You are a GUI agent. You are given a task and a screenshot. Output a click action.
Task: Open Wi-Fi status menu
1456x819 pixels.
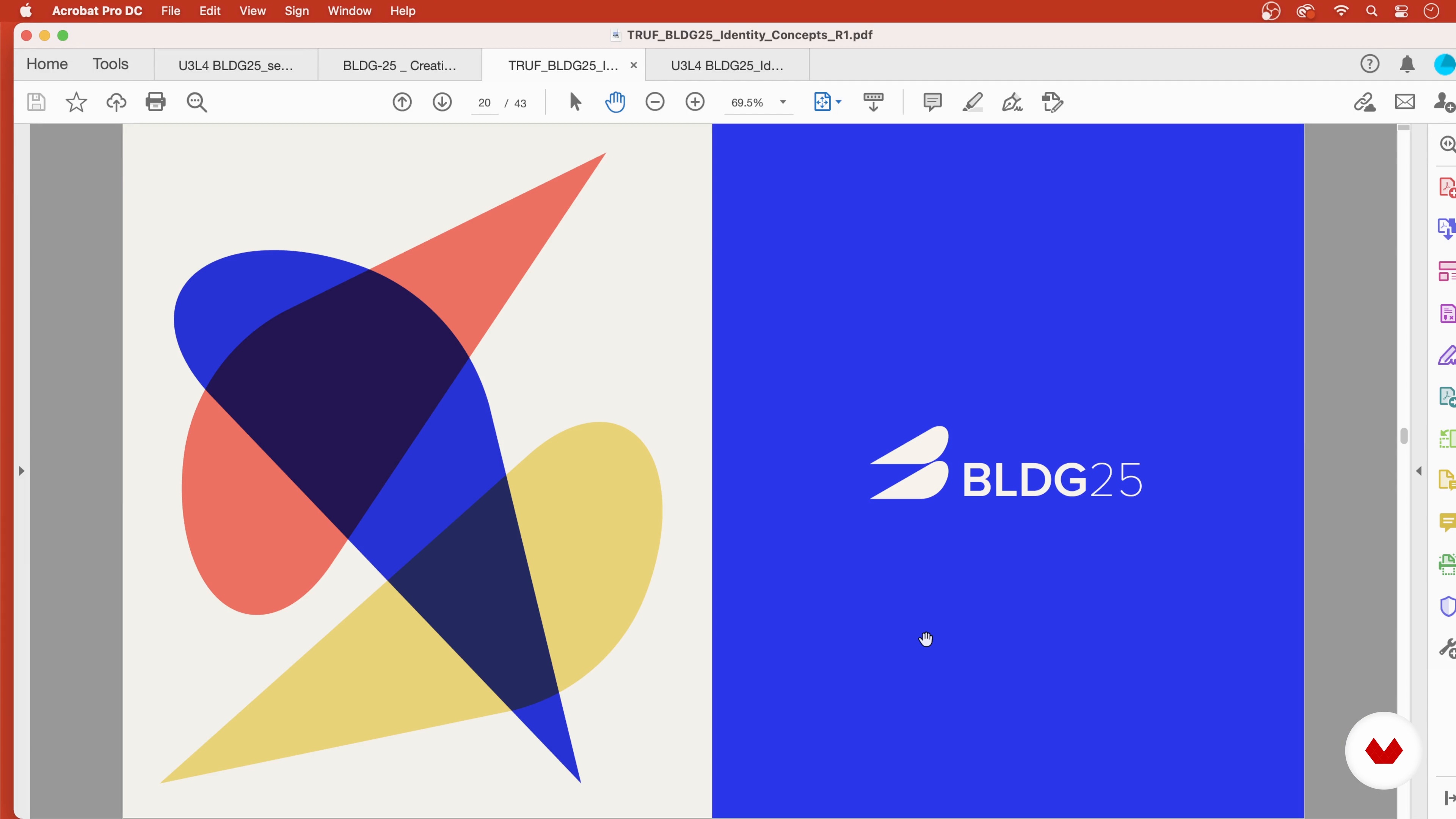pyautogui.click(x=1341, y=11)
